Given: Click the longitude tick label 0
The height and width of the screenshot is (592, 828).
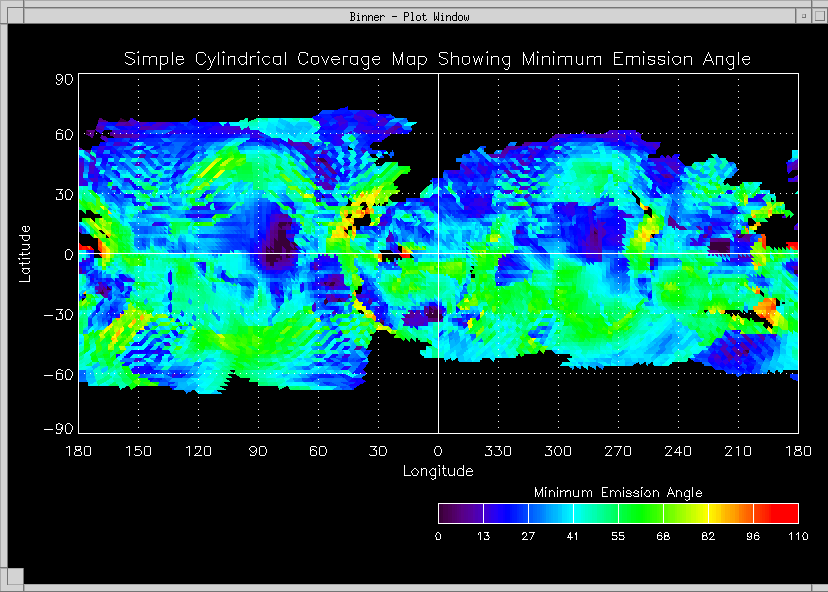Looking at the screenshot, I should 438,452.
